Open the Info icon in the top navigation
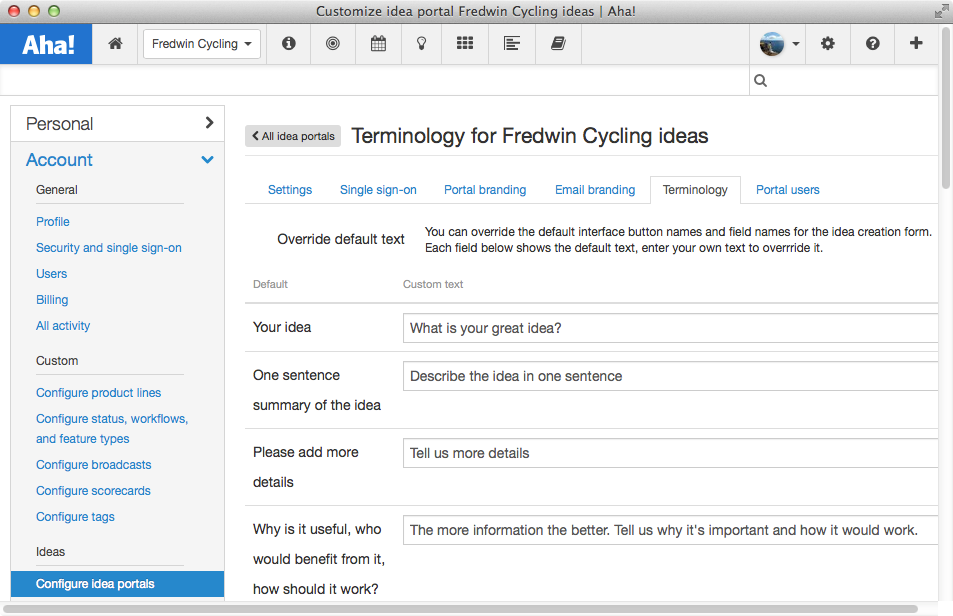Screen dimensions: 953x616 288,44
